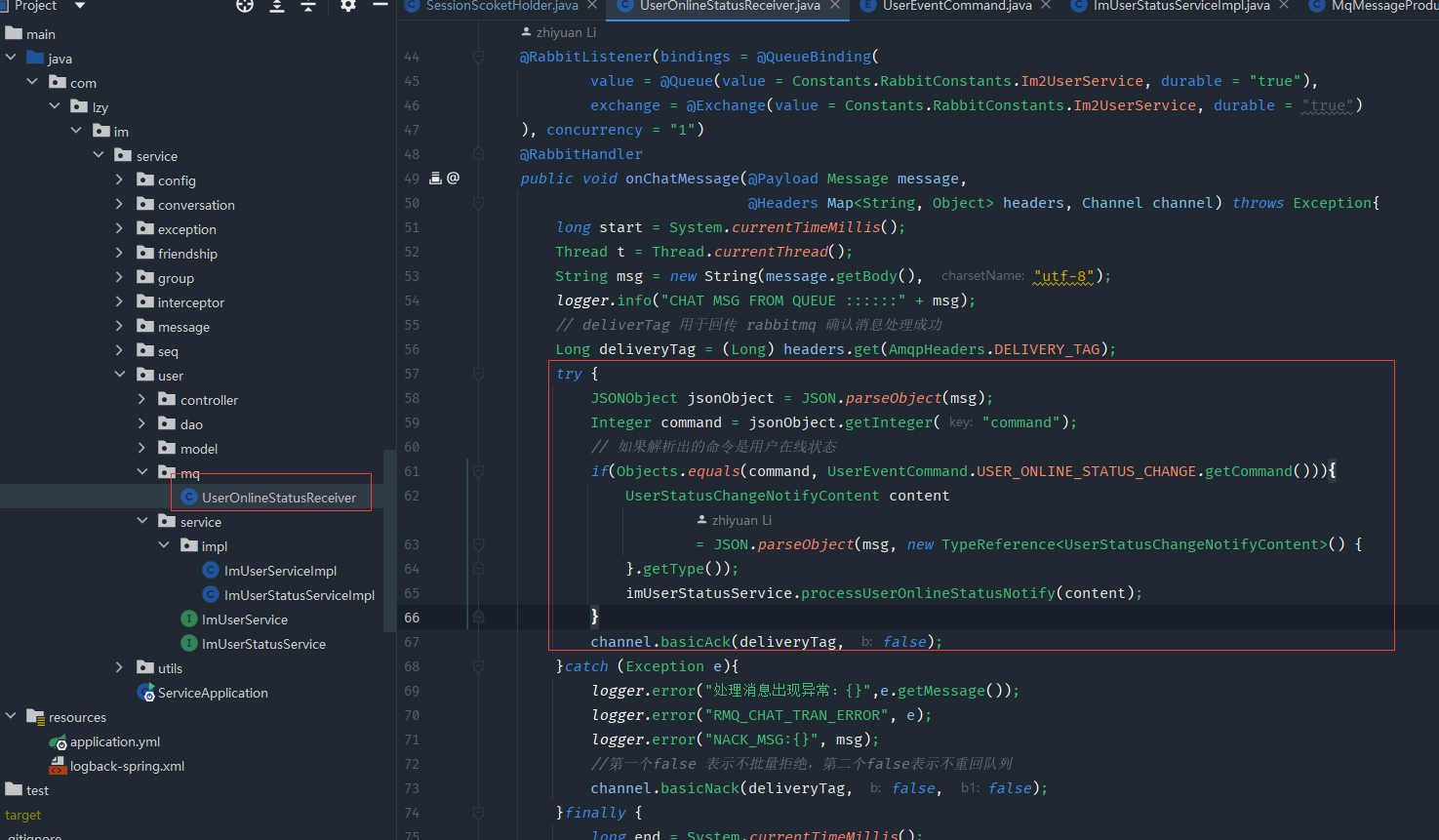Image resolution: width=1439 pixels, height=840 pixels.
Task: Close the UserOnlineStatusReceiver.java tab
Action: coord(835,6)
